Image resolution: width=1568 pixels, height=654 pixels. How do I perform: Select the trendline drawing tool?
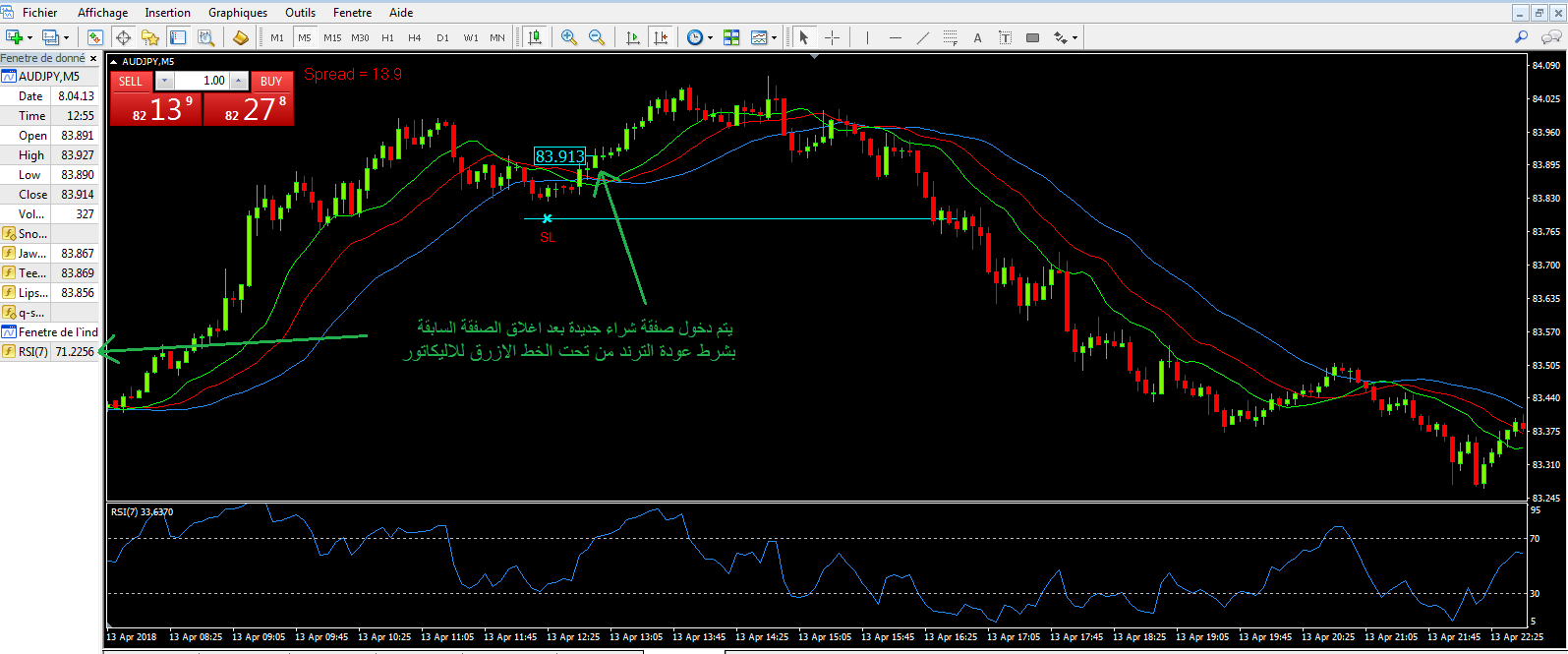click(922, 37)
